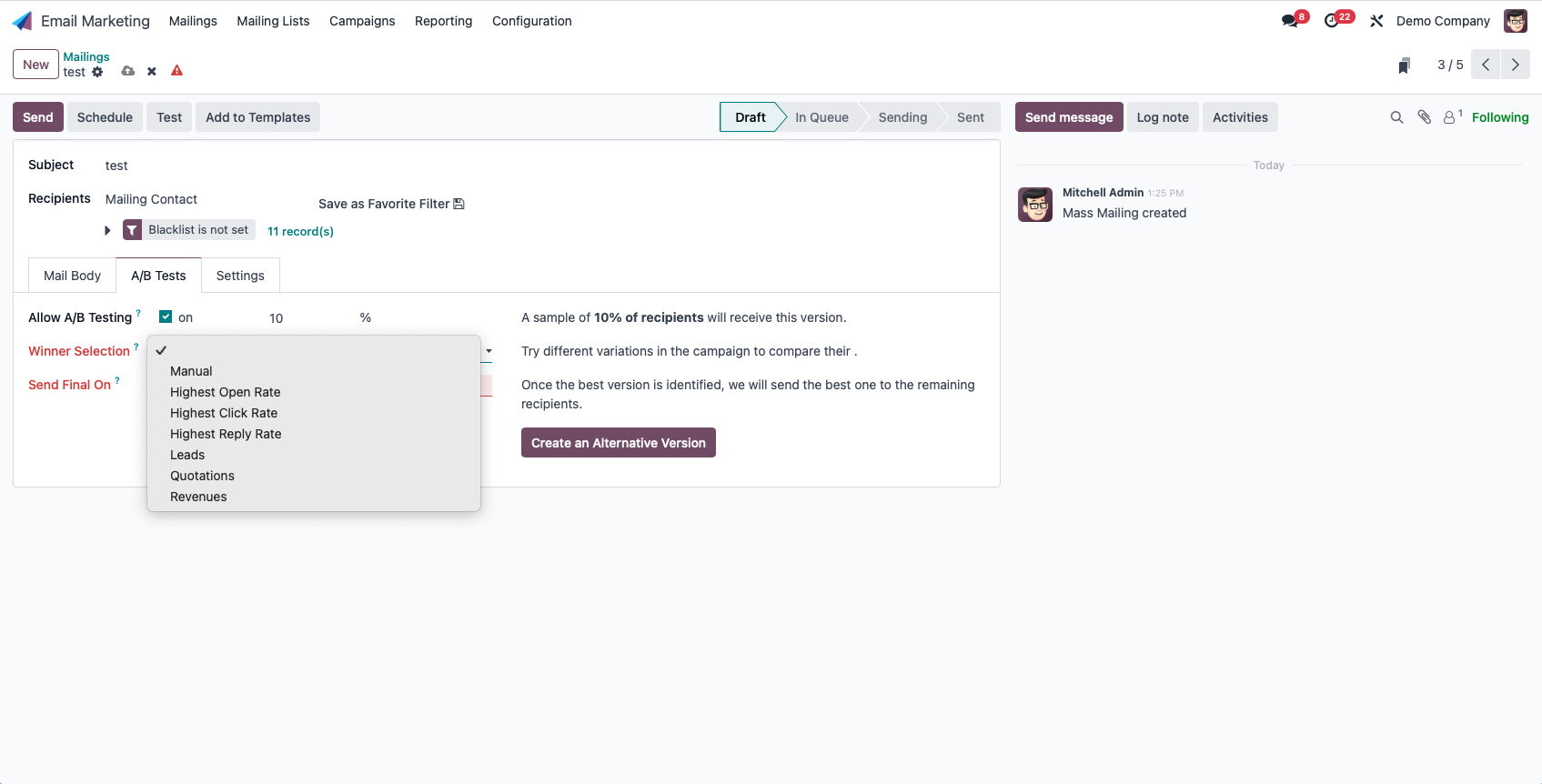Open the Activities button in the chatter
The image size is (1542, 784).
click(x=1240, y=117)
